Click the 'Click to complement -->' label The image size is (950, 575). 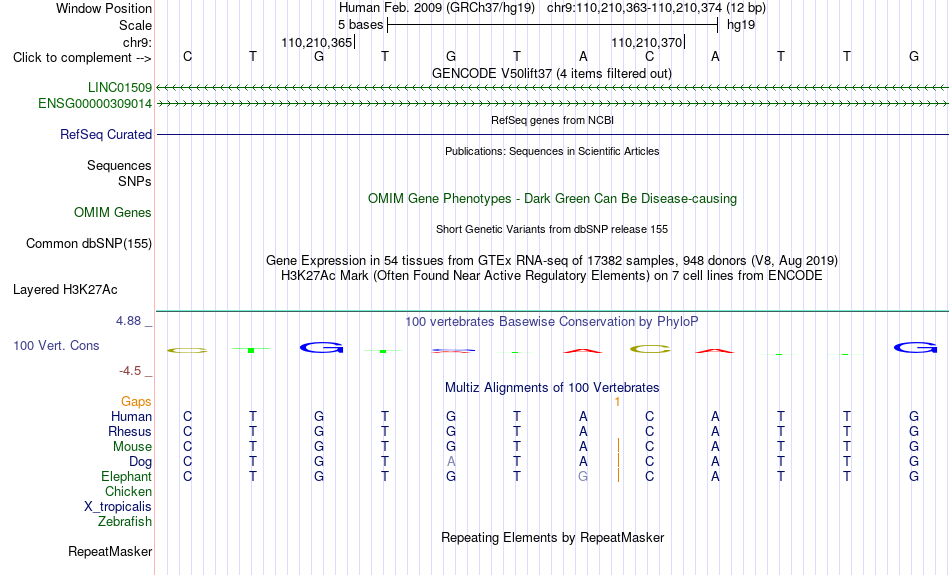point(82,58)
